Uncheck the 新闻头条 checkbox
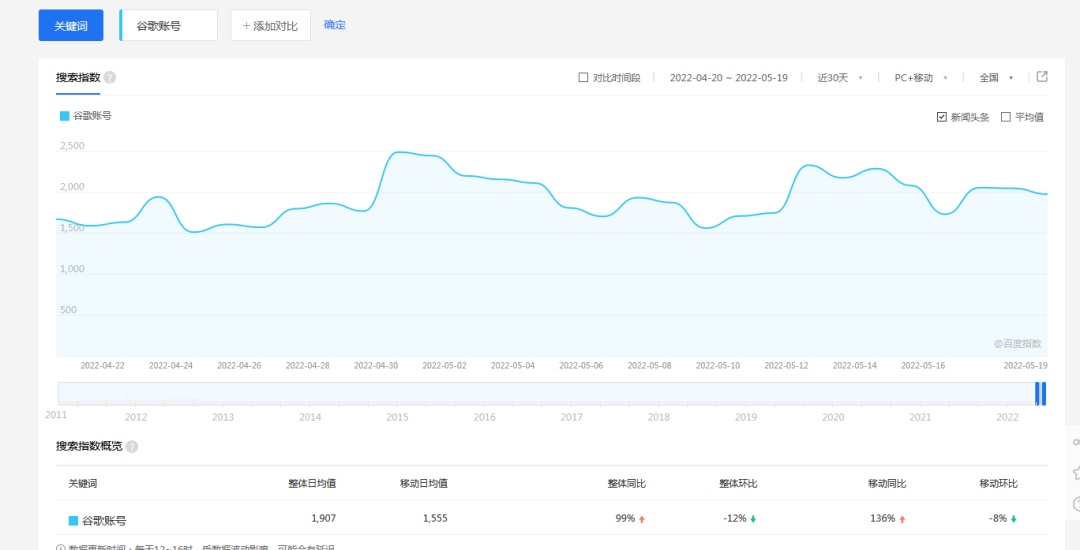 click(942, 117)
